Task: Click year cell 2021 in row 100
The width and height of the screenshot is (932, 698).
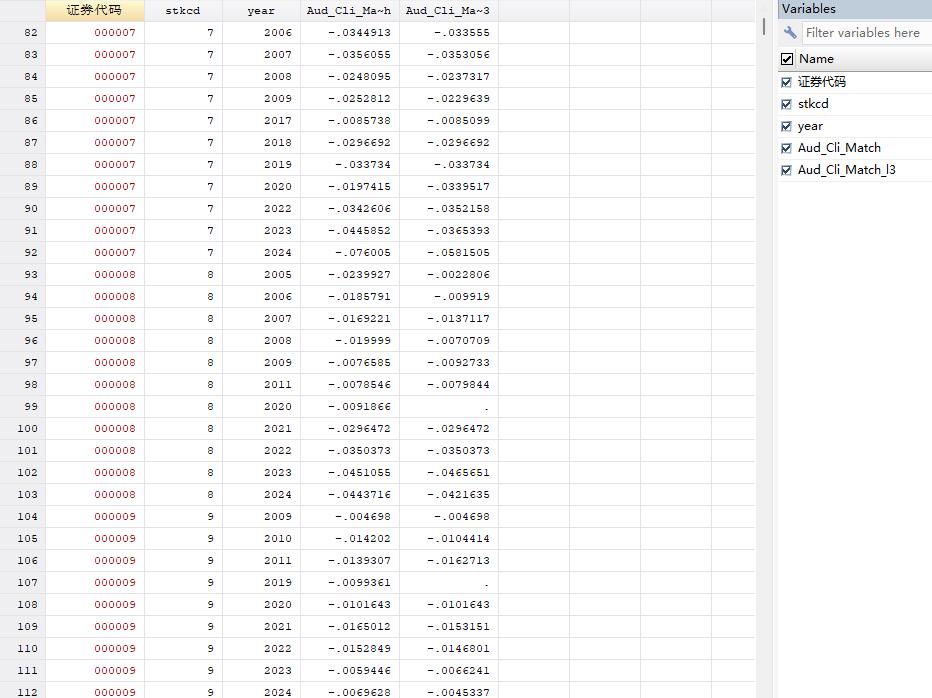Action: click(262, 429)
